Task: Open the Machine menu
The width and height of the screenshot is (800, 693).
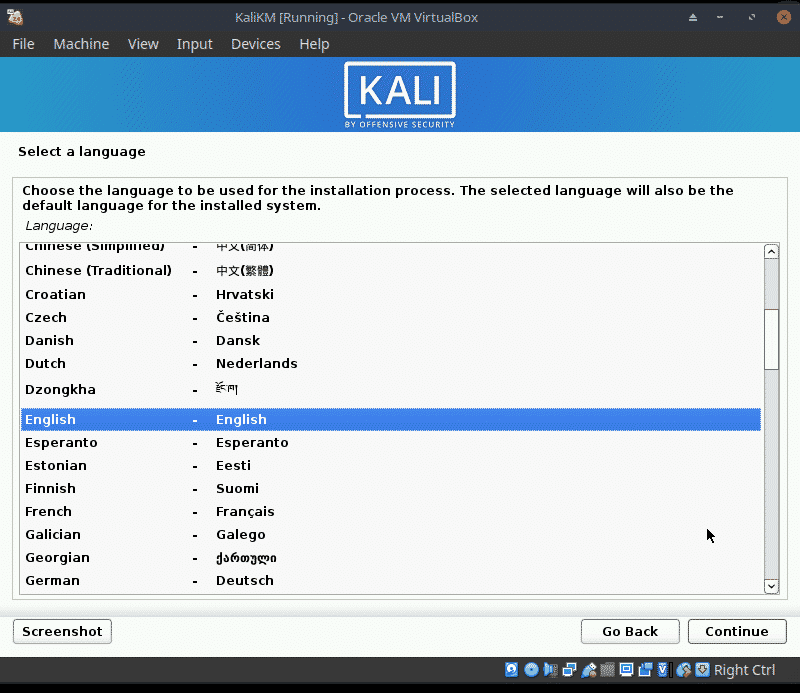Action: (x=81, y=44)
